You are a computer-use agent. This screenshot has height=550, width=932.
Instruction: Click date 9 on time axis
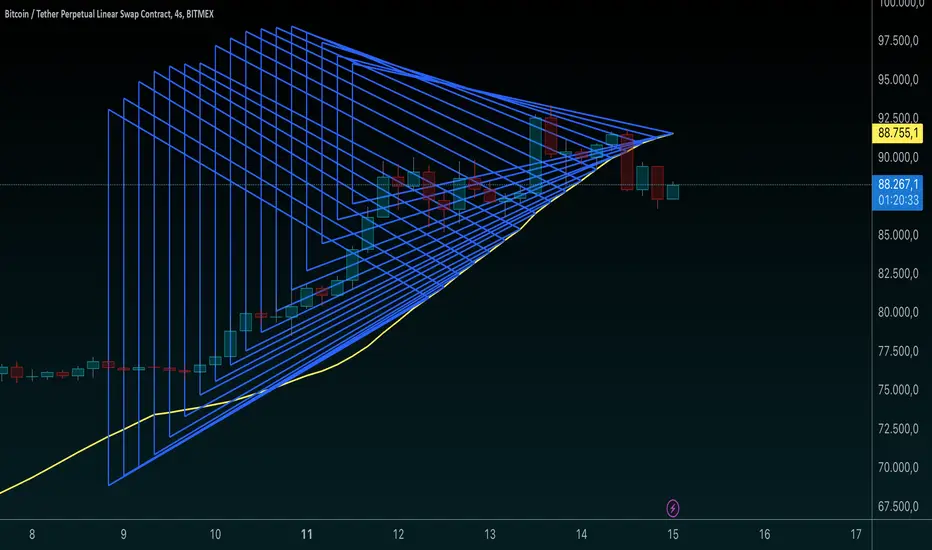124,535
